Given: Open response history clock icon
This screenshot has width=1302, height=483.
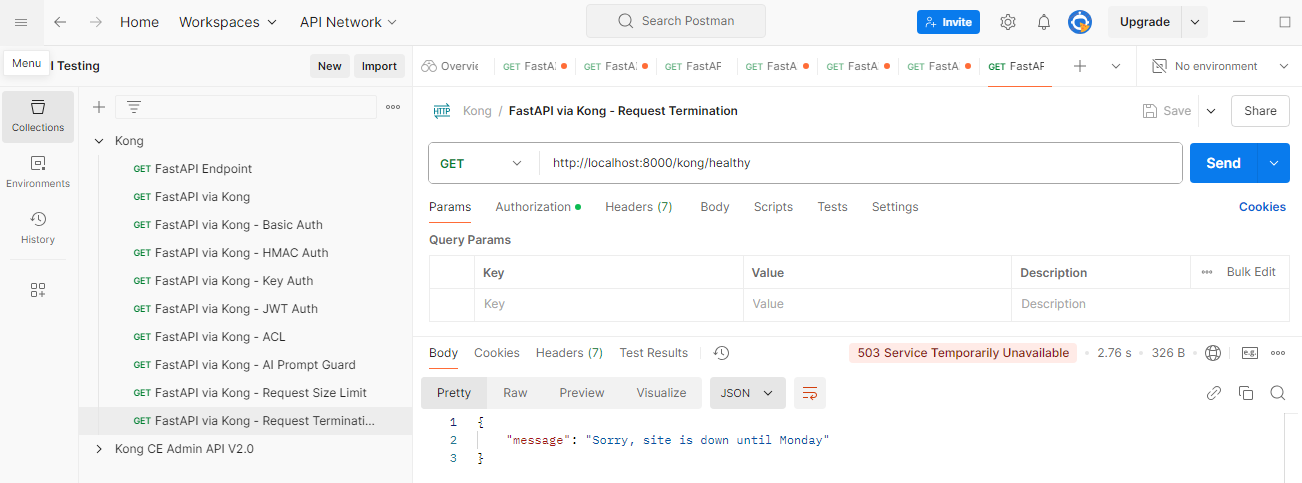Looking at the screenshot, I should (721, 353).
